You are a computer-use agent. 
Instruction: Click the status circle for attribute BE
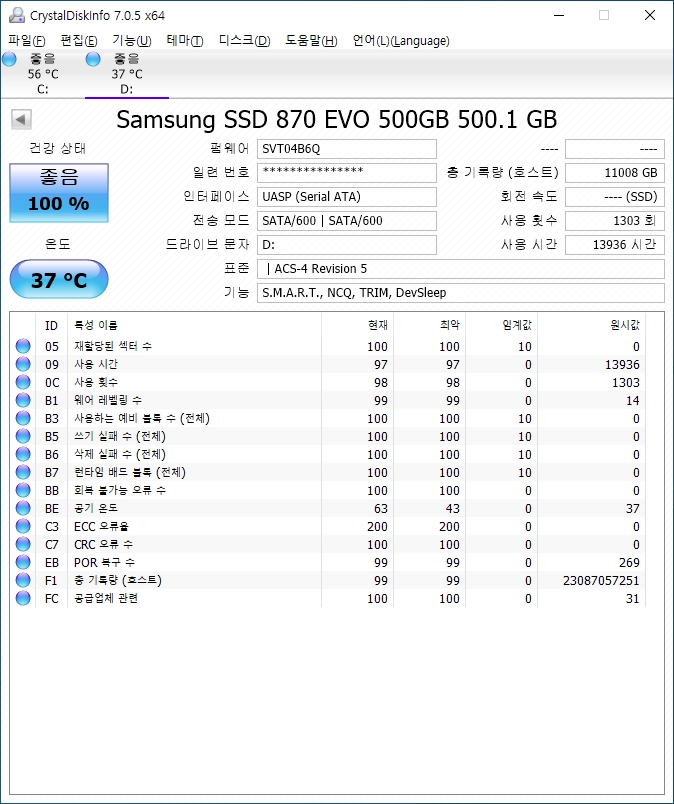[23, 508]
